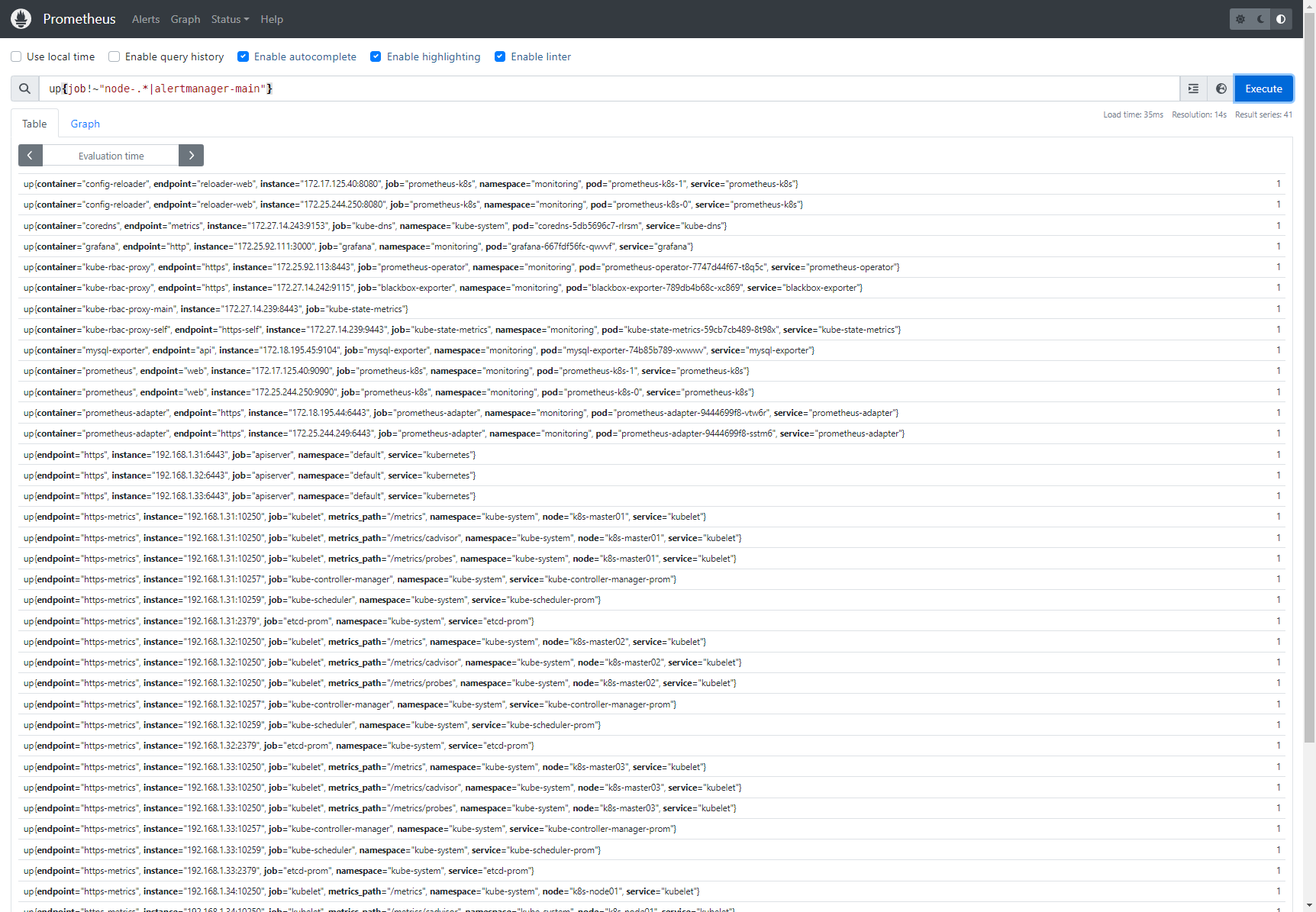Switch to the Graph results tab
Screen dimensions: 1316x912
85,124
